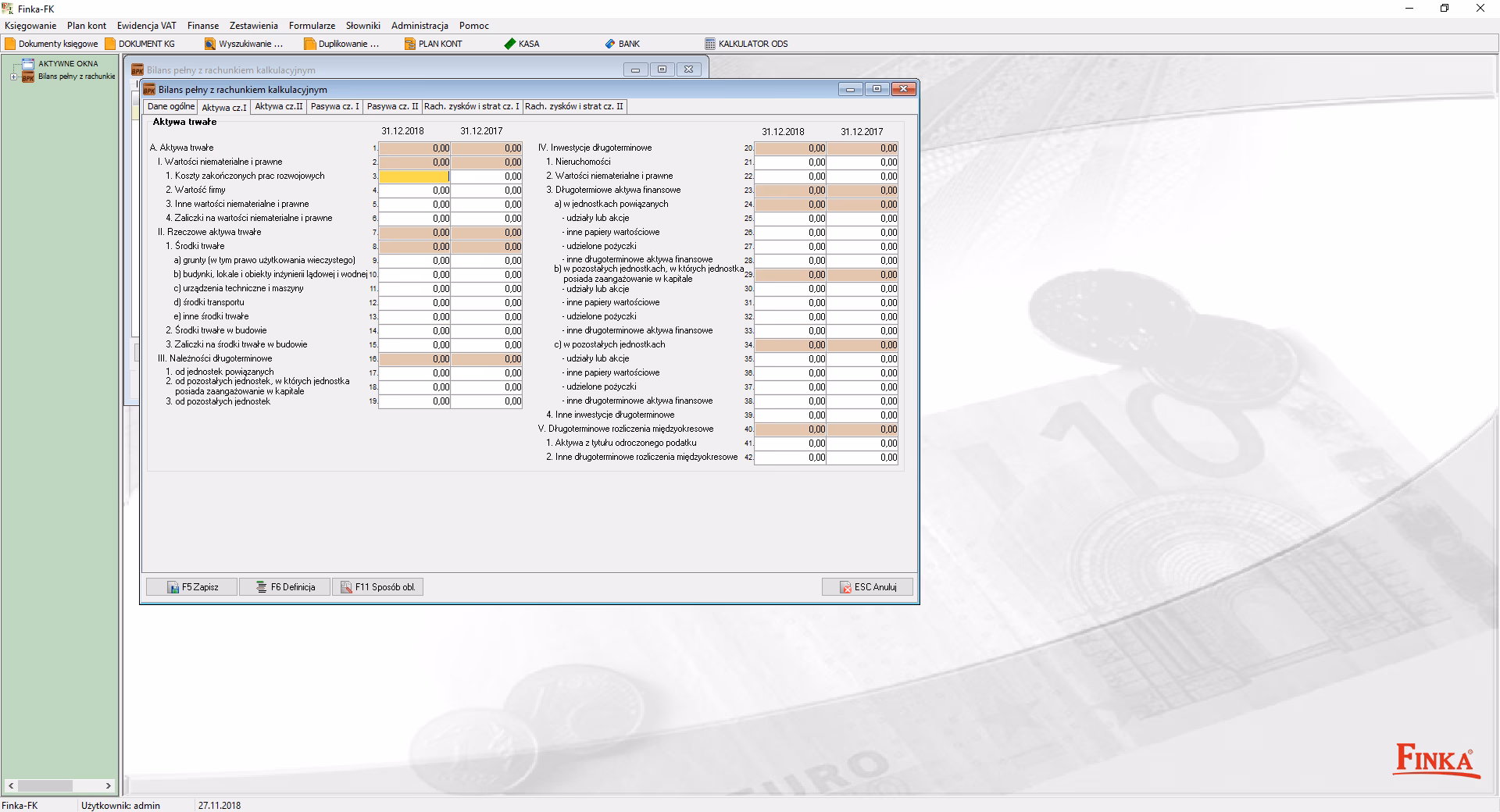
Task: Launch the Duplikowanie toolbar function
Action: coord(341,44)
